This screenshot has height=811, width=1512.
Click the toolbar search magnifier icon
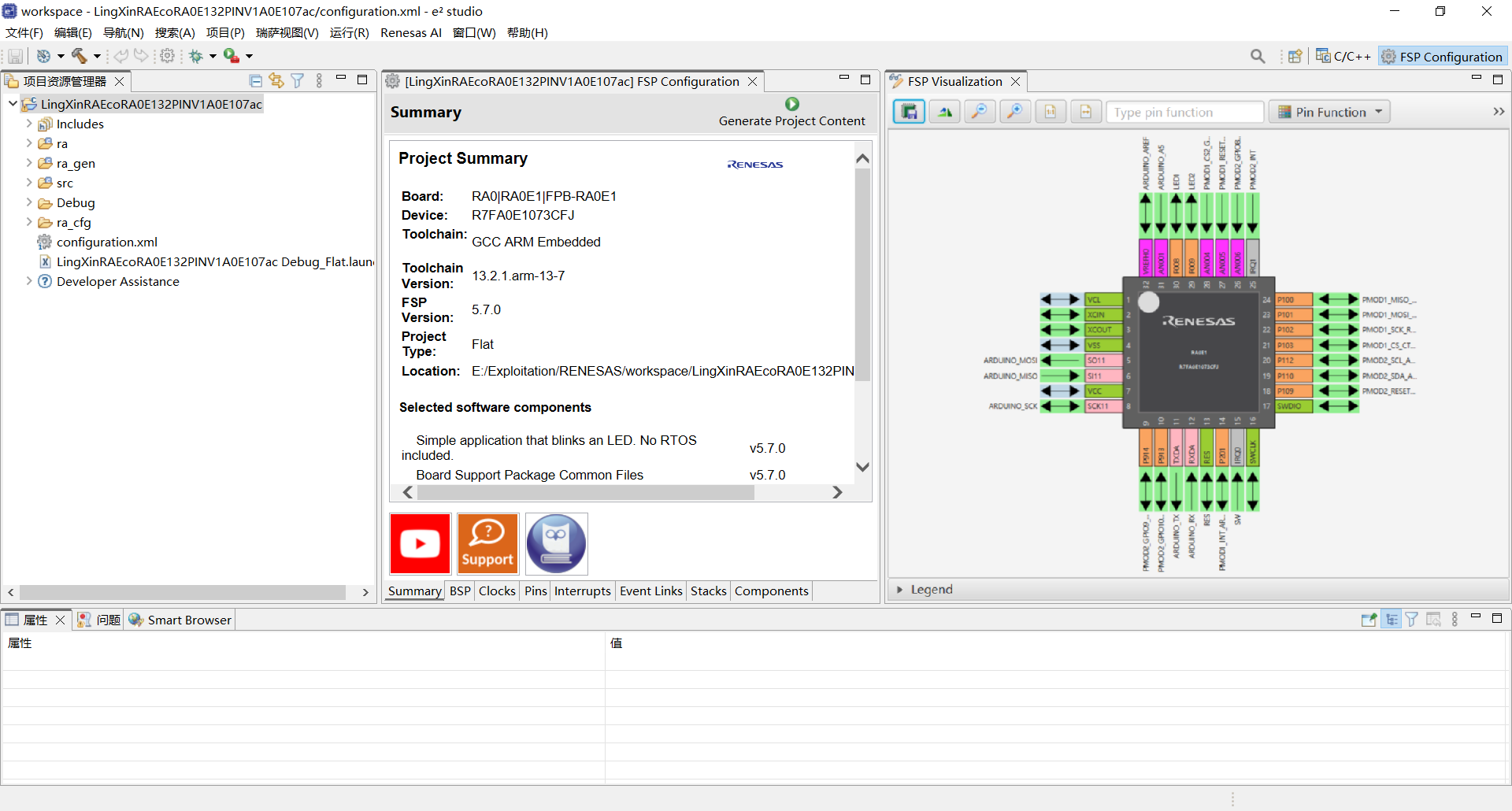tap(1258, 56)
